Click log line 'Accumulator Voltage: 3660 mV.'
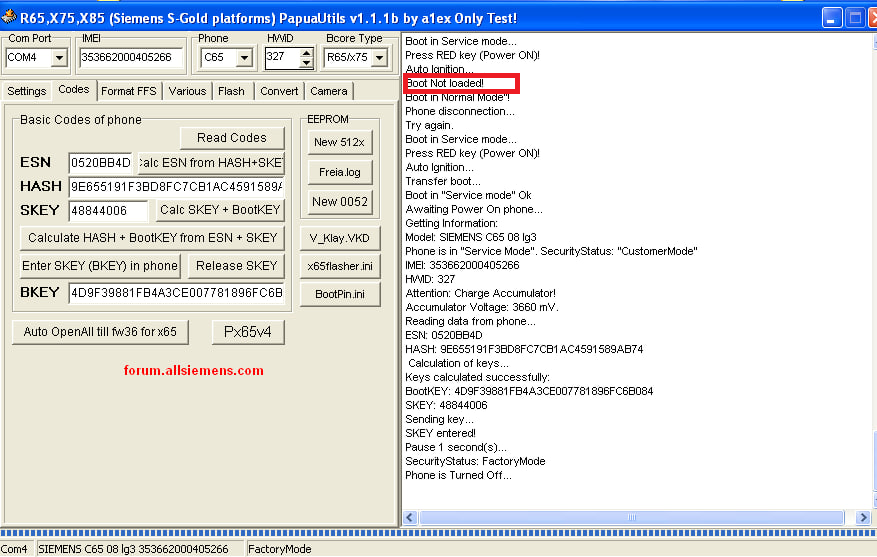 coord(482,307)
